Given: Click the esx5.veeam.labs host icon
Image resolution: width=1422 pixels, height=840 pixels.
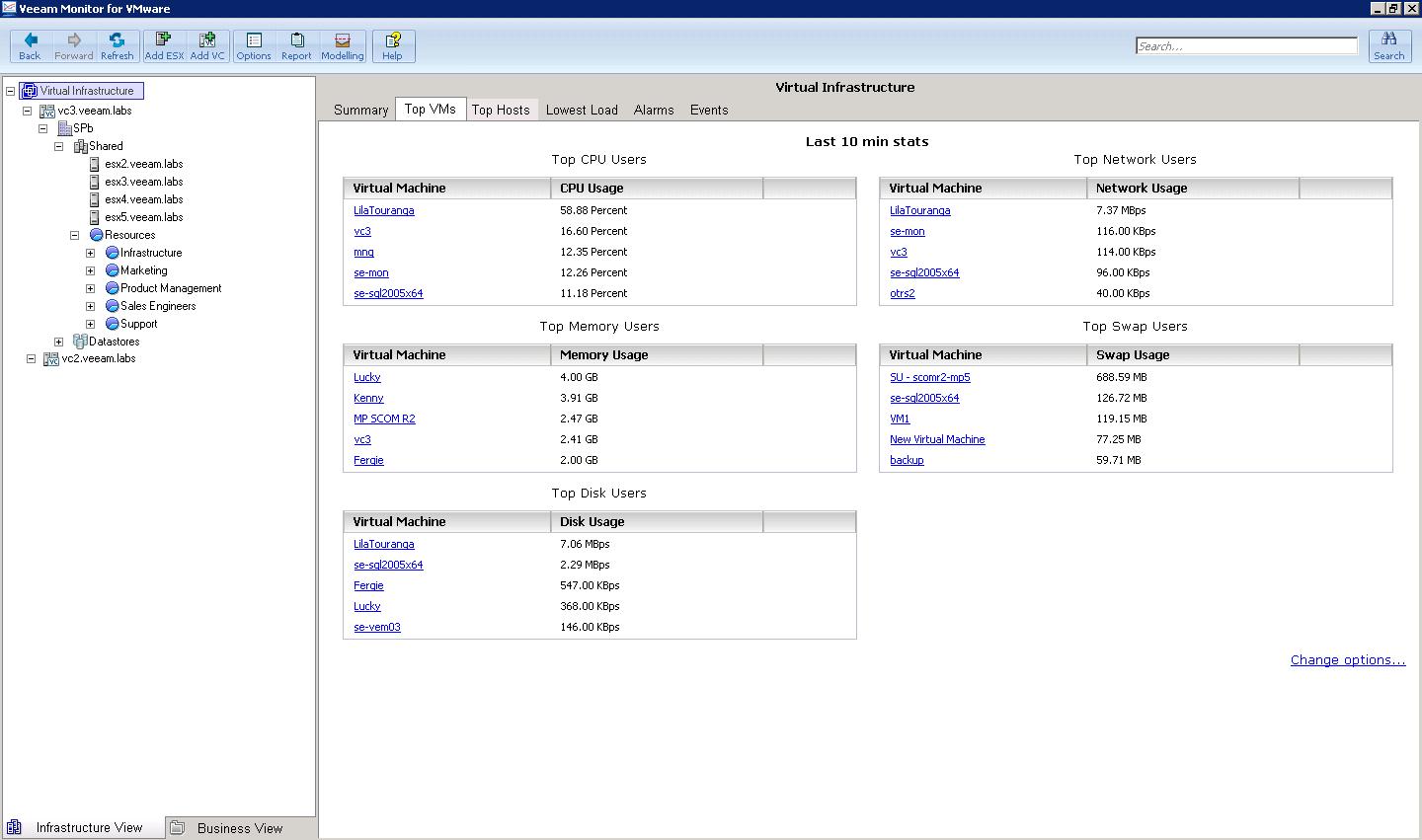Looking at the screenshot, I should [95, 217].
